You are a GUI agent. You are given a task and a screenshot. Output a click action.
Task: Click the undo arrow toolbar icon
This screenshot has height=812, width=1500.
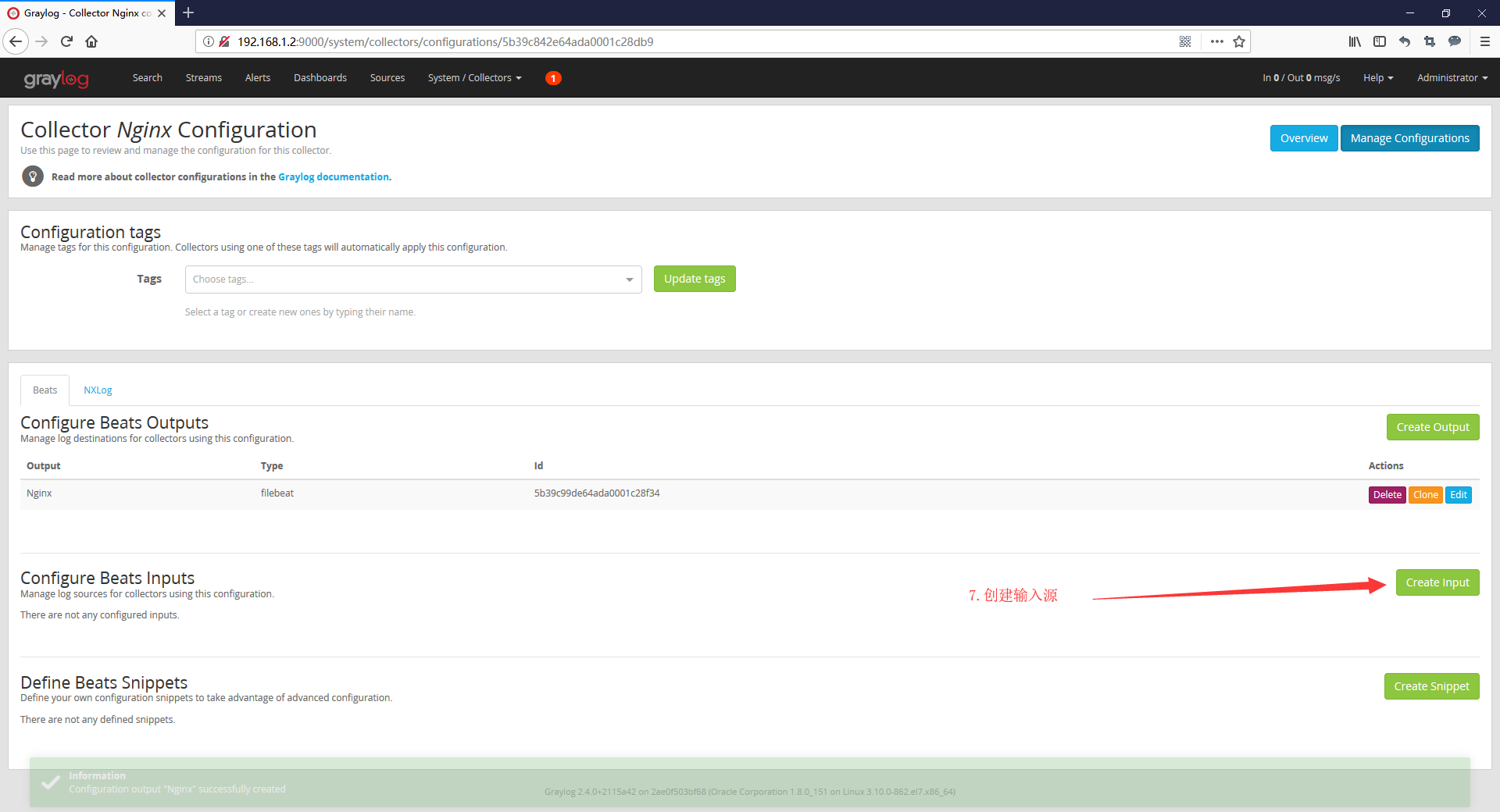tap(1405, 41)
